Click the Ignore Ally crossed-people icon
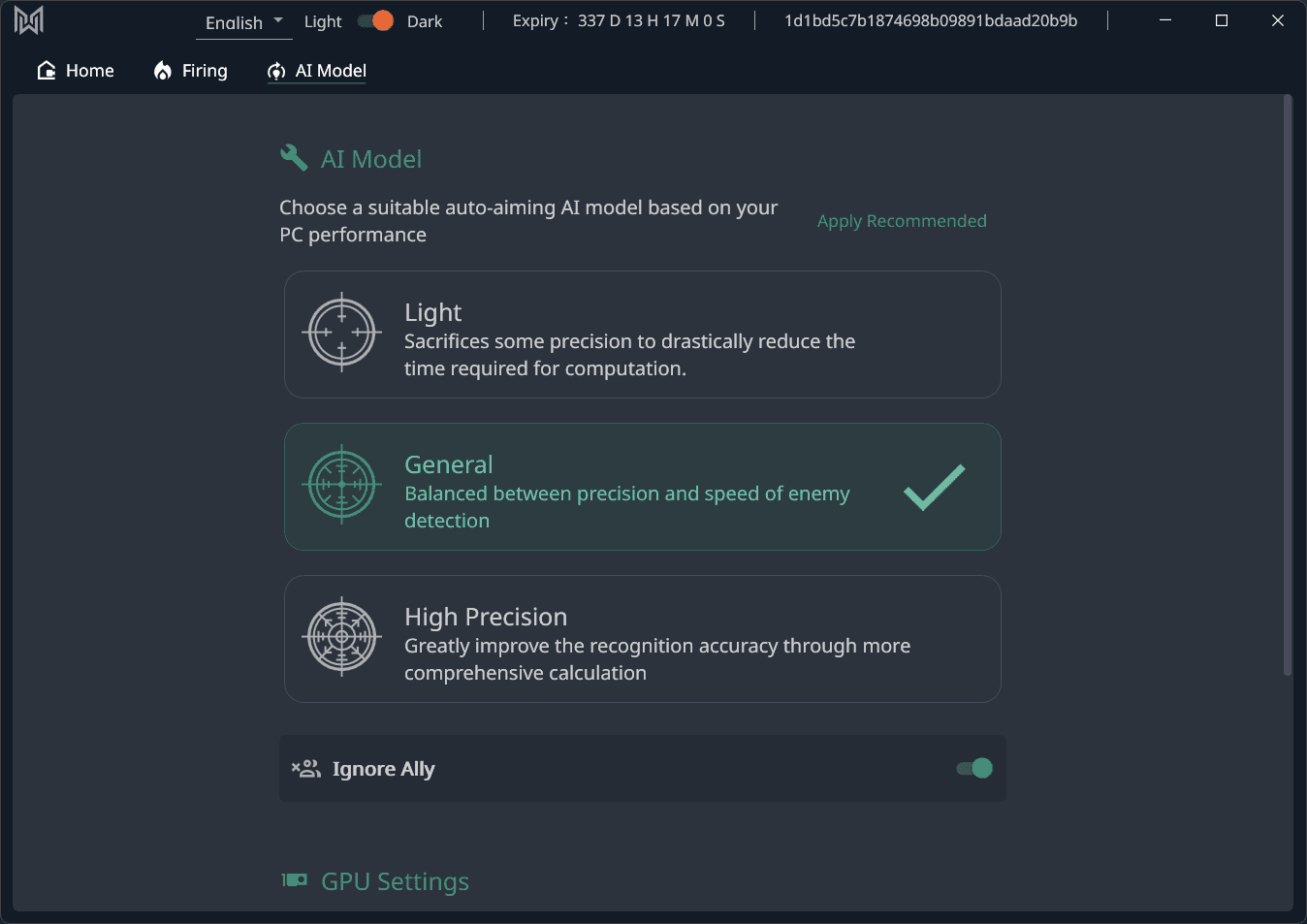Image resolution: width=1307 pixels, height=924 pixels. click(304, 768)
